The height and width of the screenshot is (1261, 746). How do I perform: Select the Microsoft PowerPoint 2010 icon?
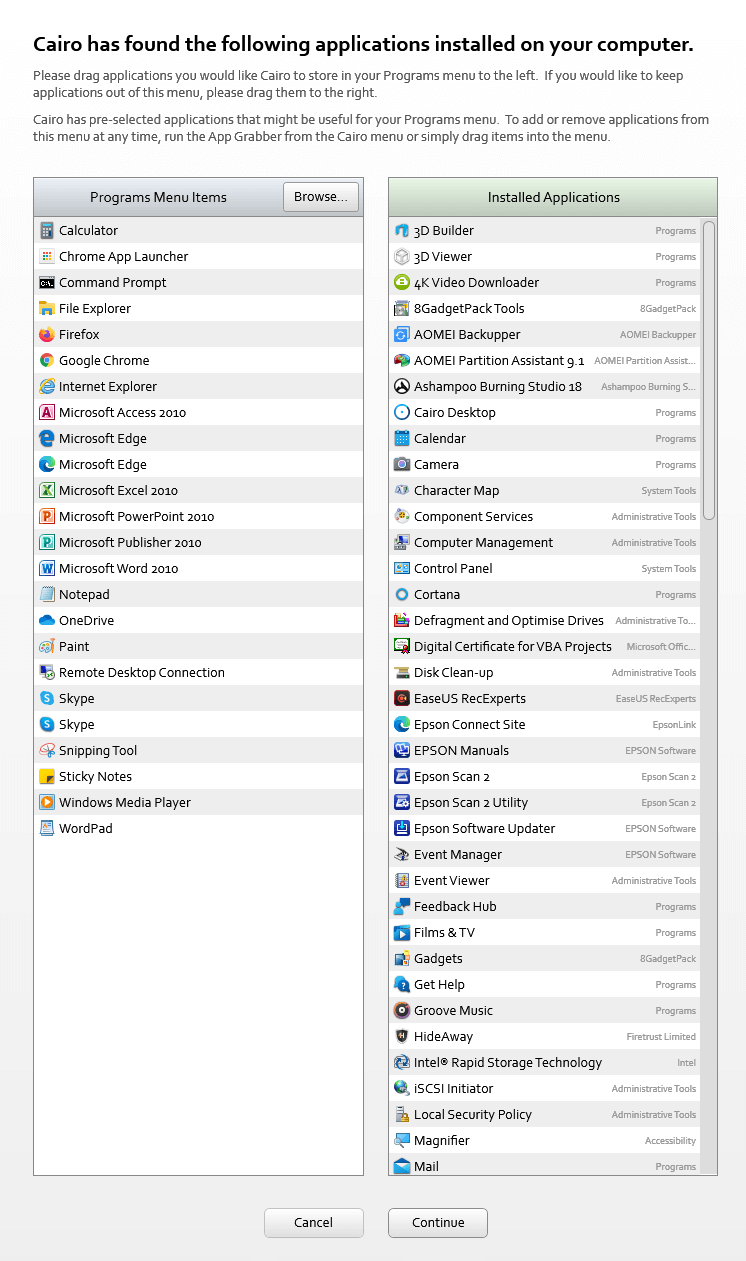click(x=46, y=517)
